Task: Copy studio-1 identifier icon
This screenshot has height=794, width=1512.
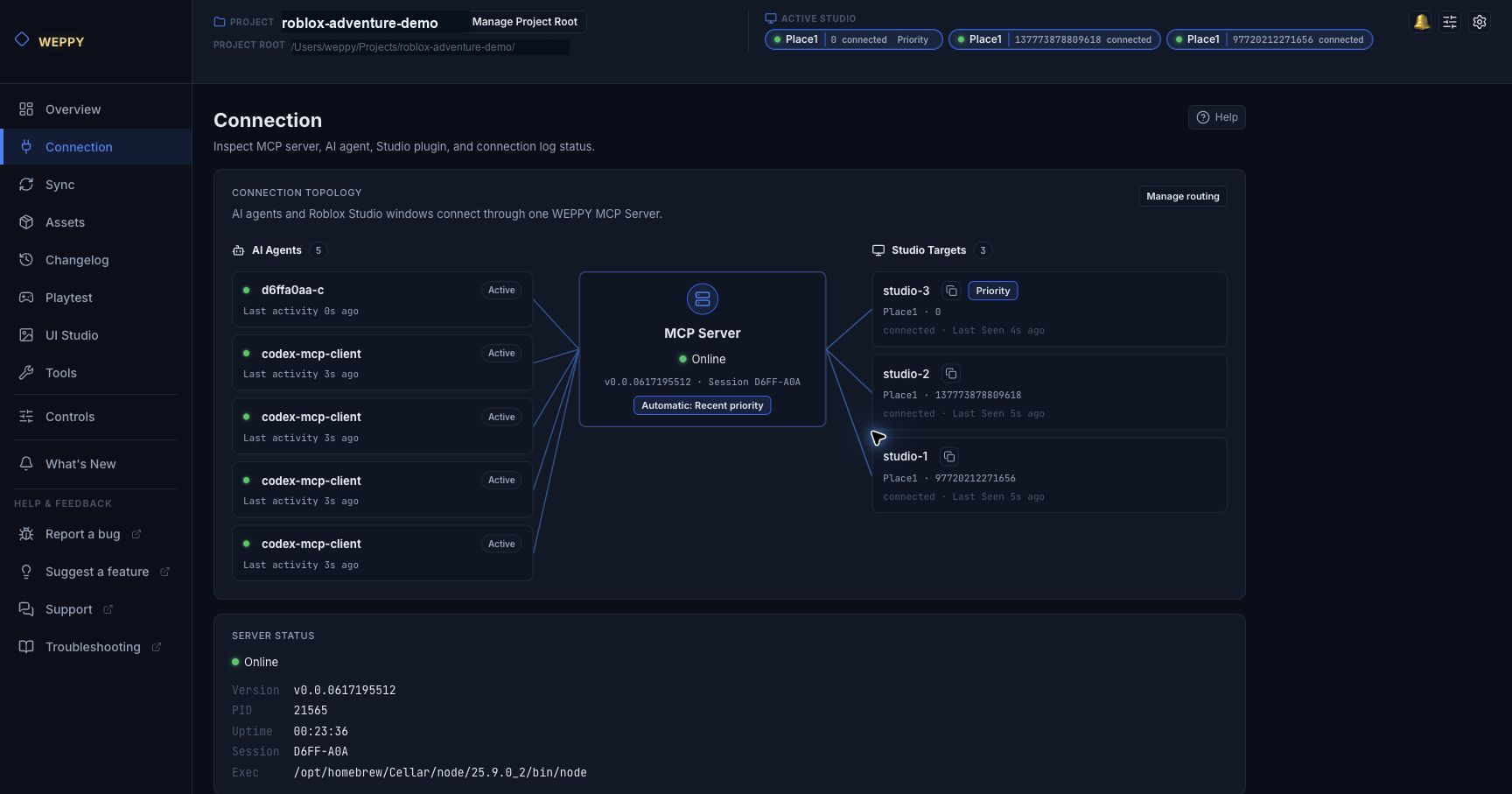Action: click(949, 456)
